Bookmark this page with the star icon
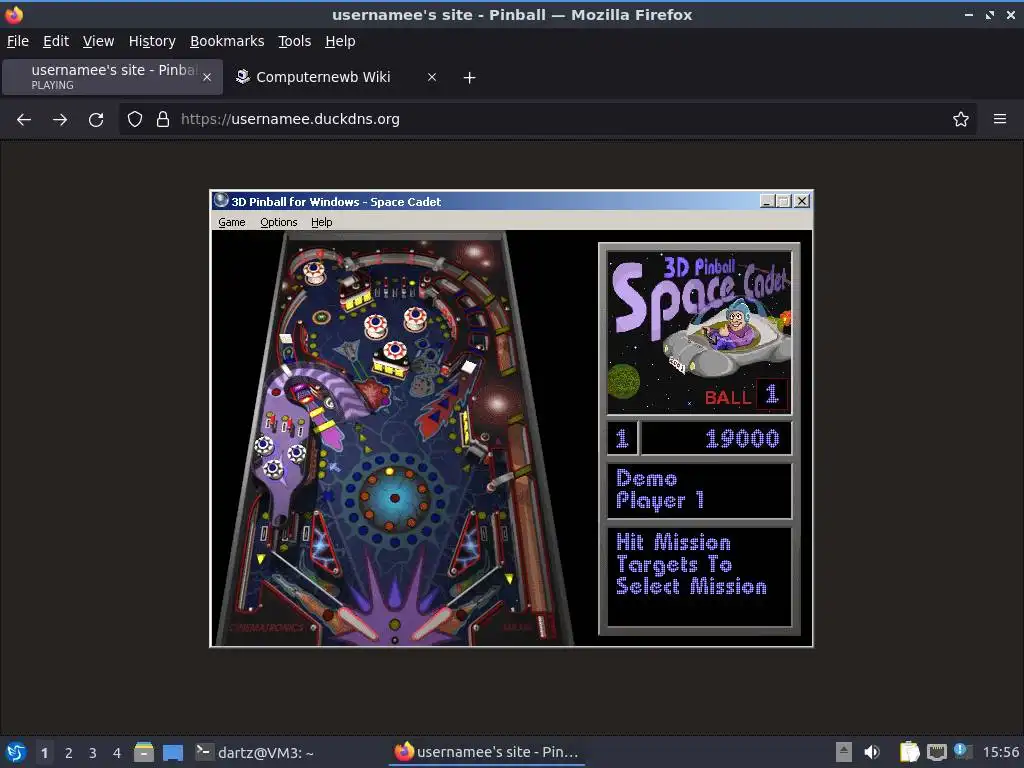Screen dimensions: 1024x768 pos(961,119)
